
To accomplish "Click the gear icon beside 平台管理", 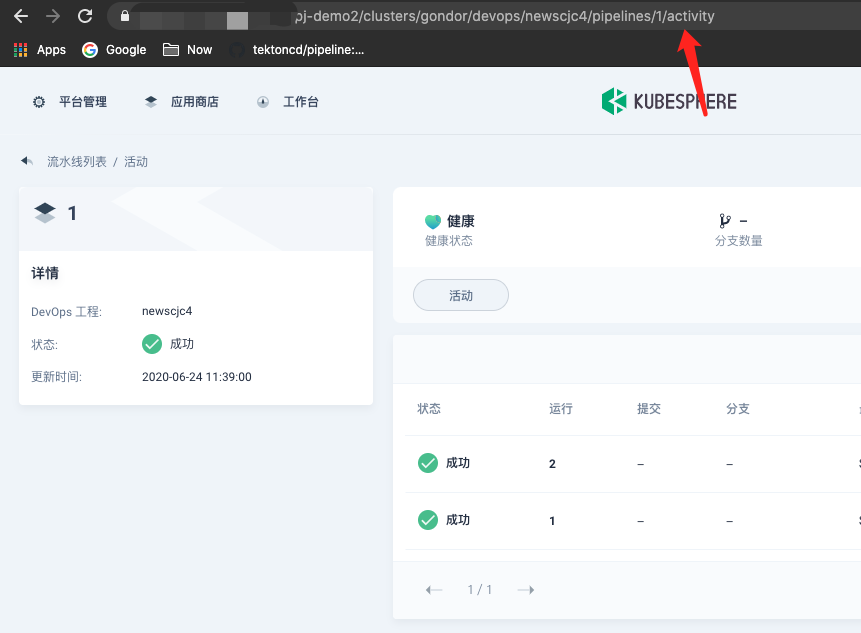I will (x=39, y=102).
